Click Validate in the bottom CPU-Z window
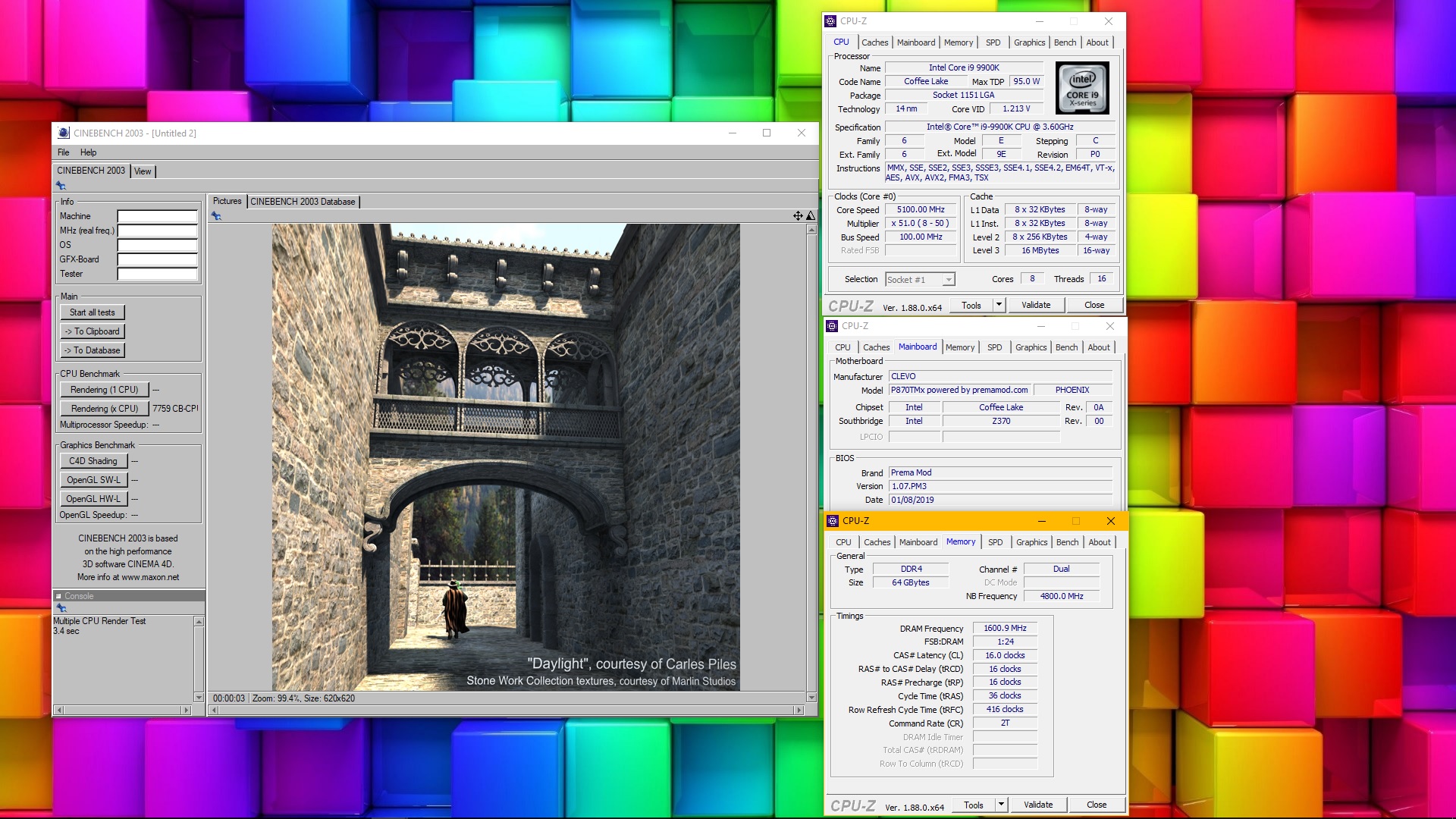The image size is (1456, 819). point(1038,805)
